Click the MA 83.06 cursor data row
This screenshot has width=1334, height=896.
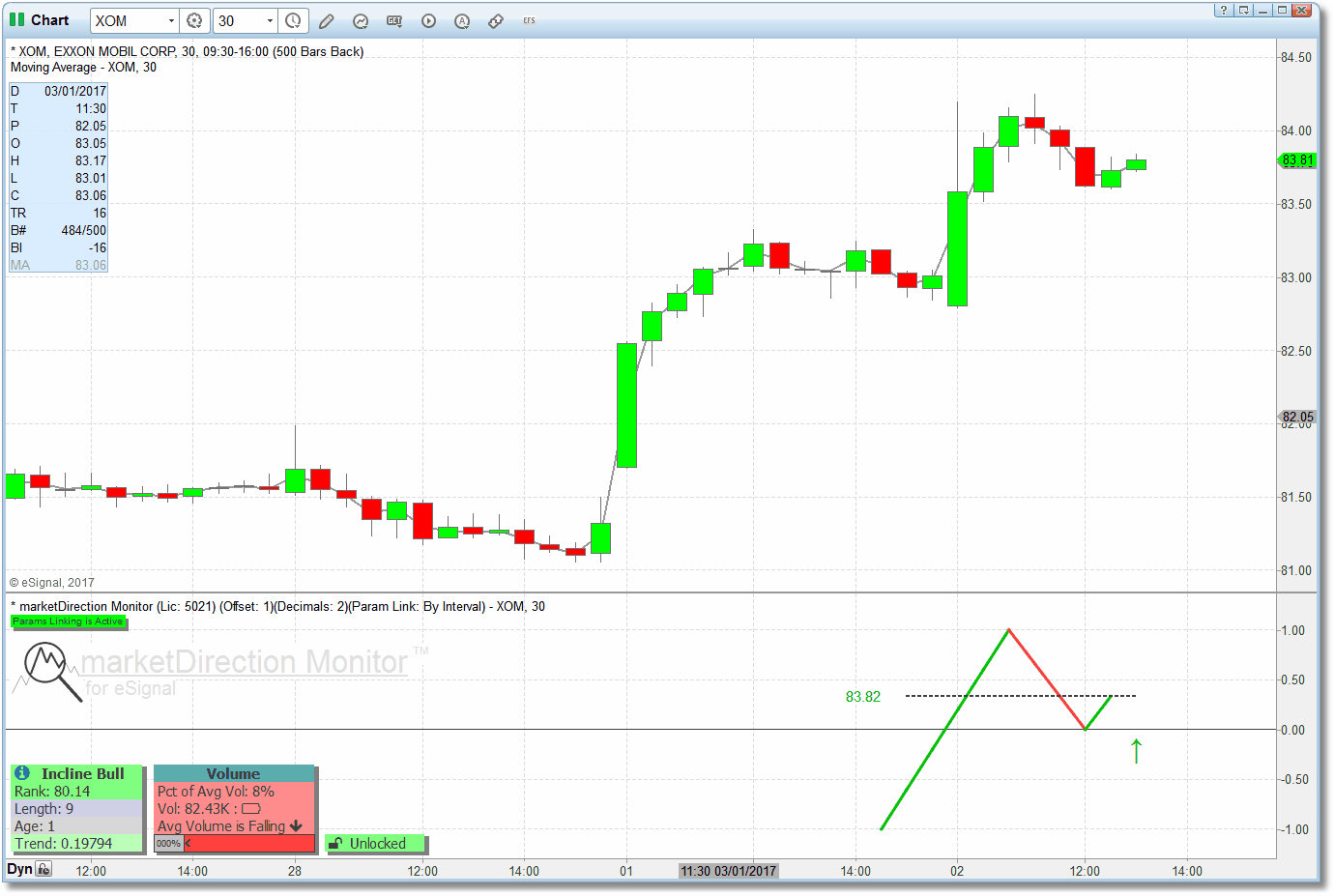[58, 265]
